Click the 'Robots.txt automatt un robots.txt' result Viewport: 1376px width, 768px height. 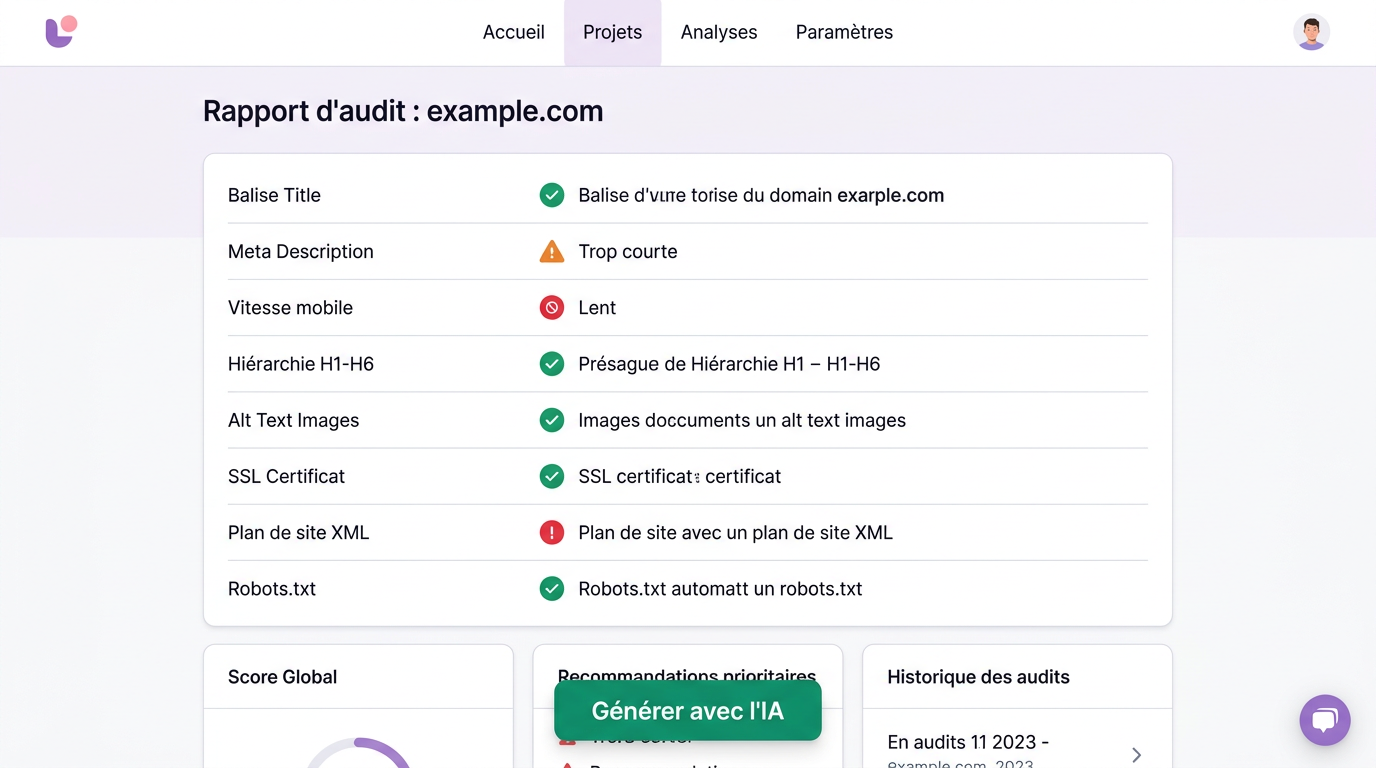(720, 589)
